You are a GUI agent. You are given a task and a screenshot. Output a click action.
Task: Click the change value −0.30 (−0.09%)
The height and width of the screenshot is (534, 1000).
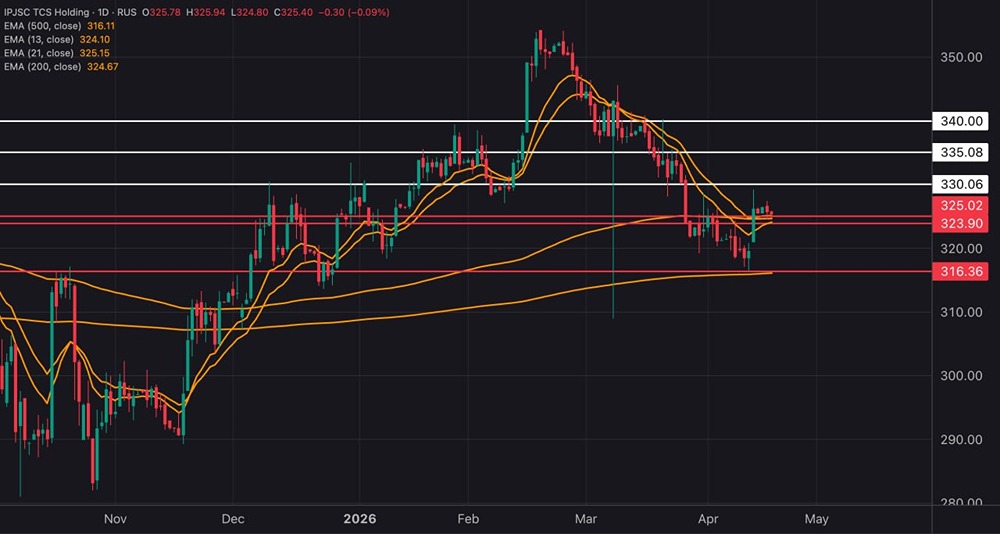pyautogui.click(x=354, y=13)
